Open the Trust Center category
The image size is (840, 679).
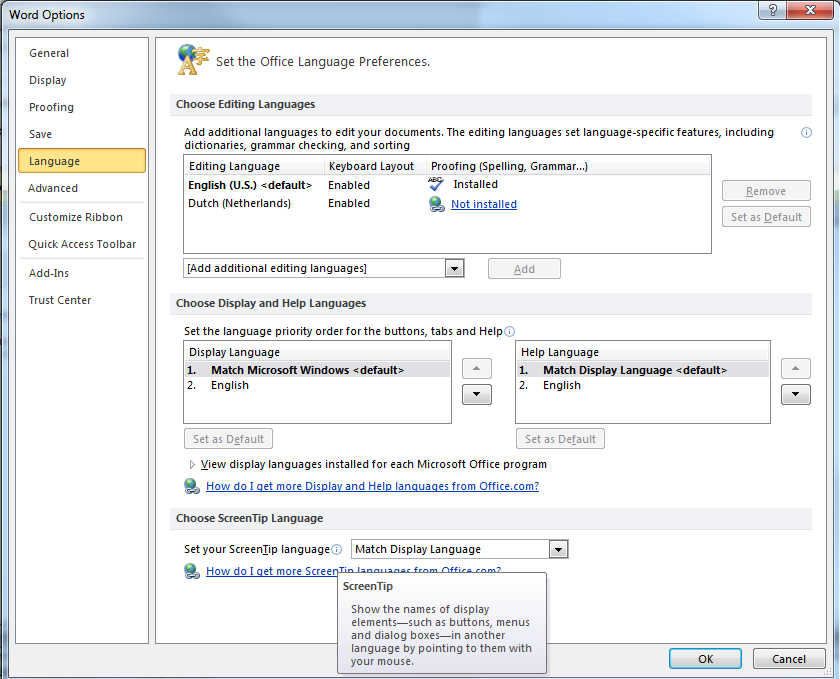(x=60, y=300)
